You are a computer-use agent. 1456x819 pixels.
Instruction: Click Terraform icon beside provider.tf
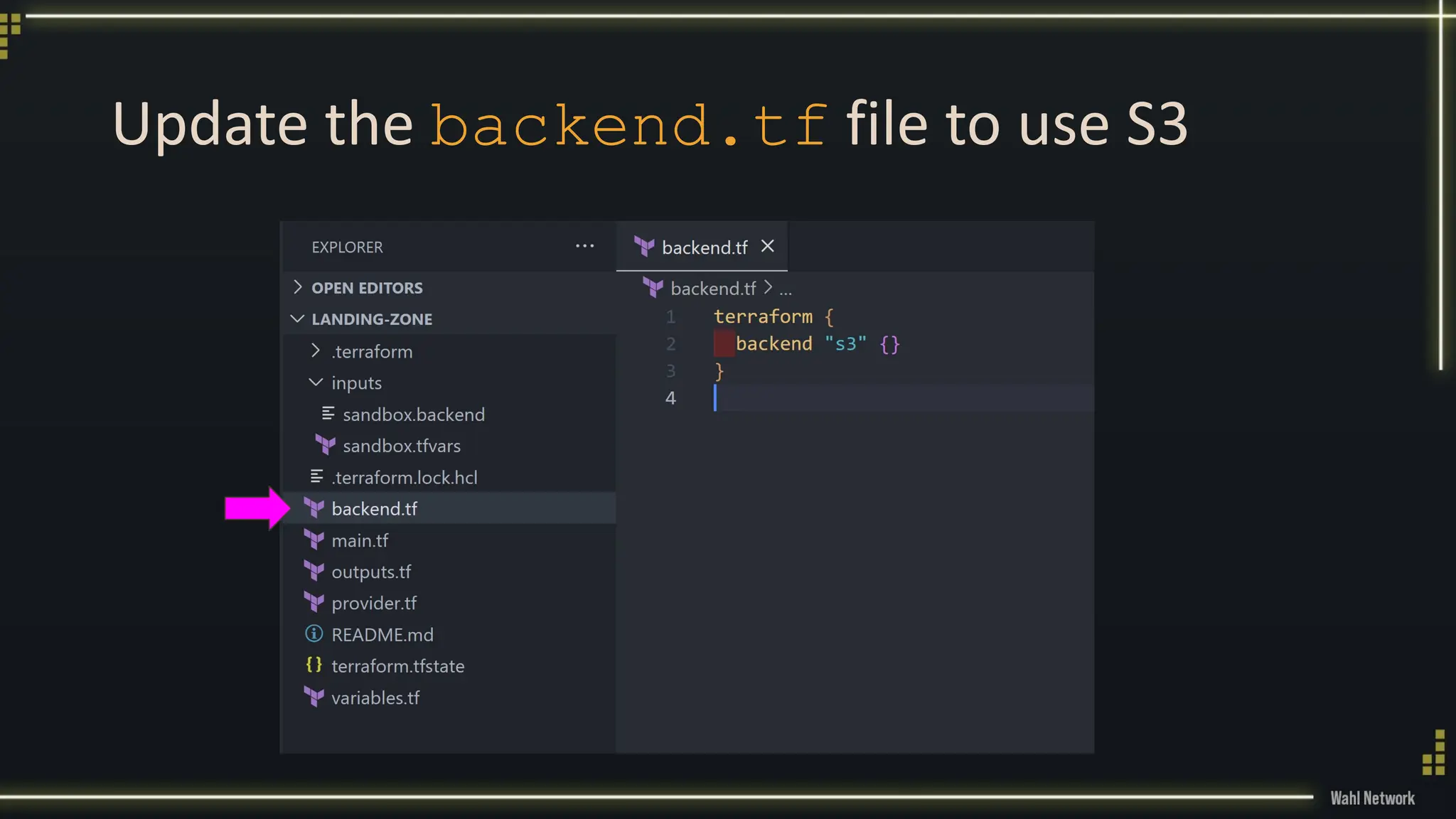point(314,602)
